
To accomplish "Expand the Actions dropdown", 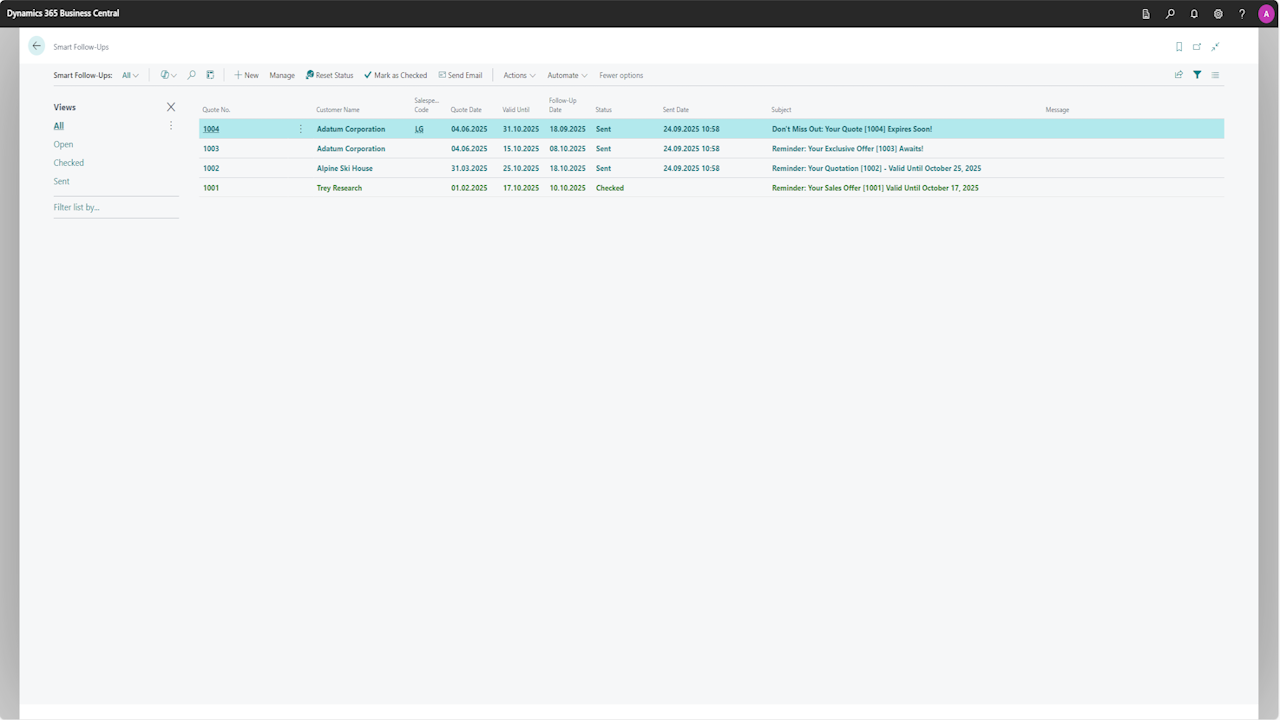I will [x=519, y=75].
